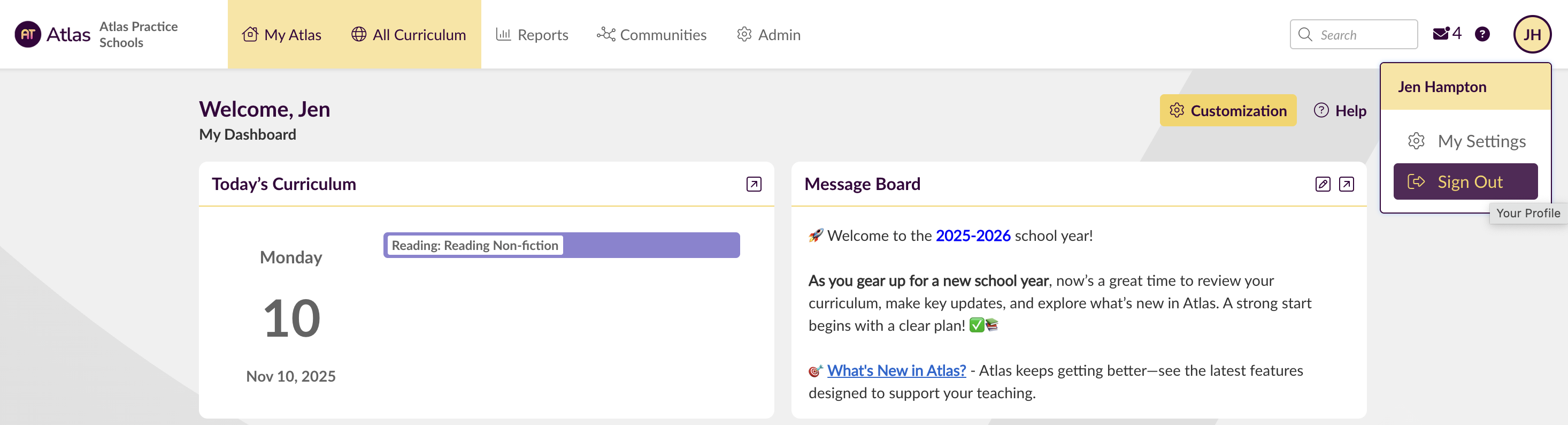Select My Settings from profile menu
This screenshot has width=1568, height=425.
[x=1466, y=141]
